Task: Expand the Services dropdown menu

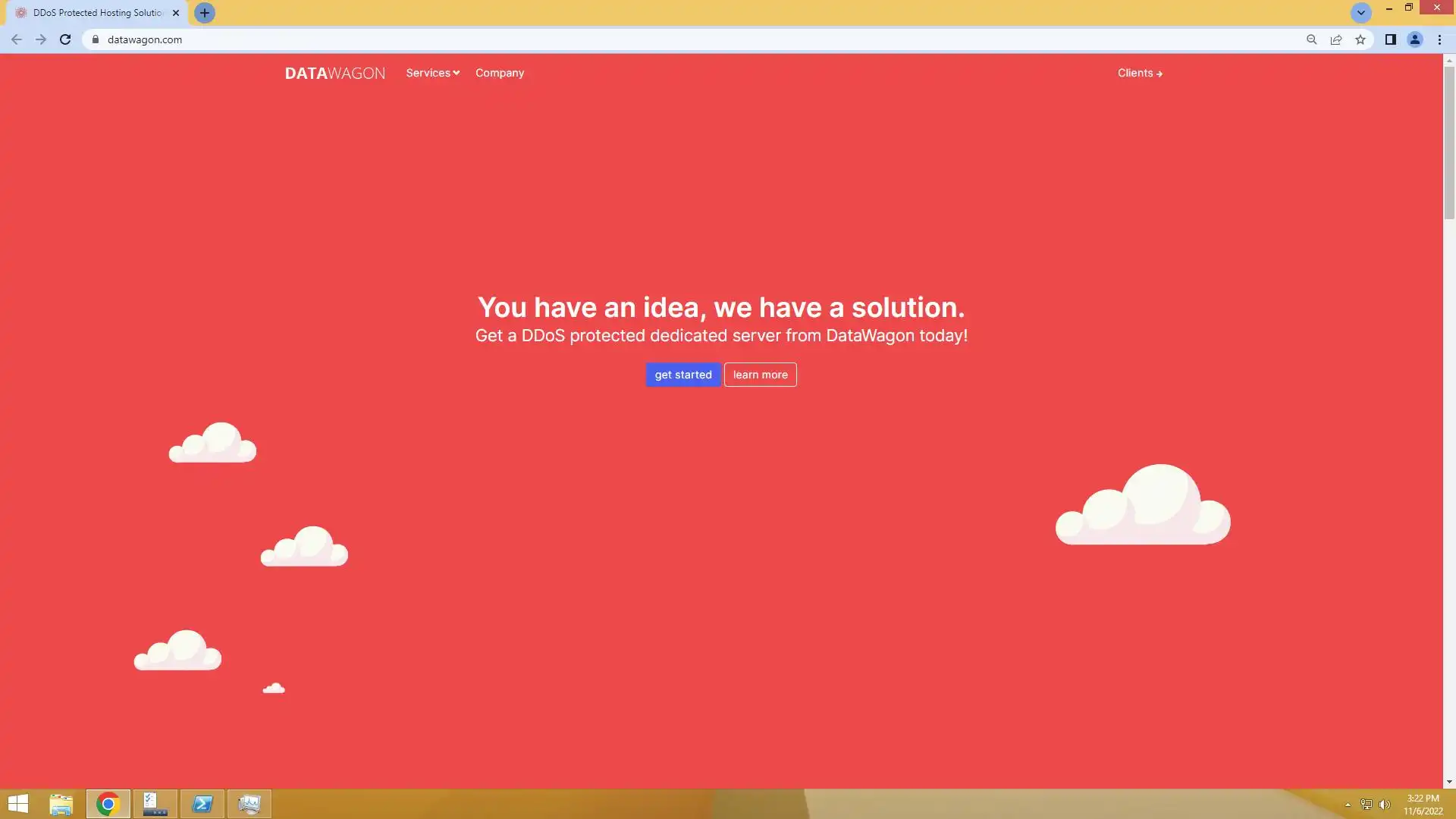Action: (432, 73)
